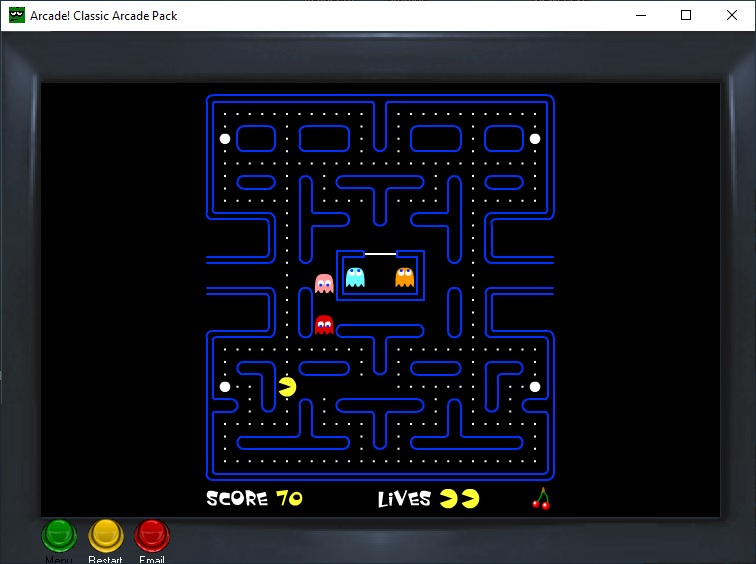Click the top-left power pellet
Viewport: 756px width, 564px height.
coord(225,139)
